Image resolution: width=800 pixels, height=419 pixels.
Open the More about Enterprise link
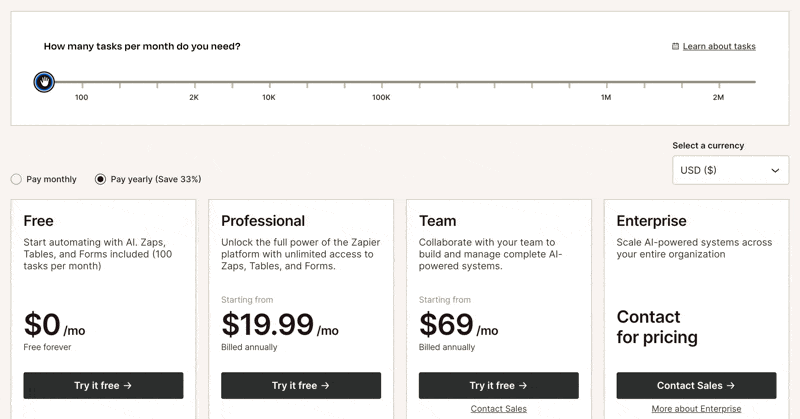click(696, 408)
